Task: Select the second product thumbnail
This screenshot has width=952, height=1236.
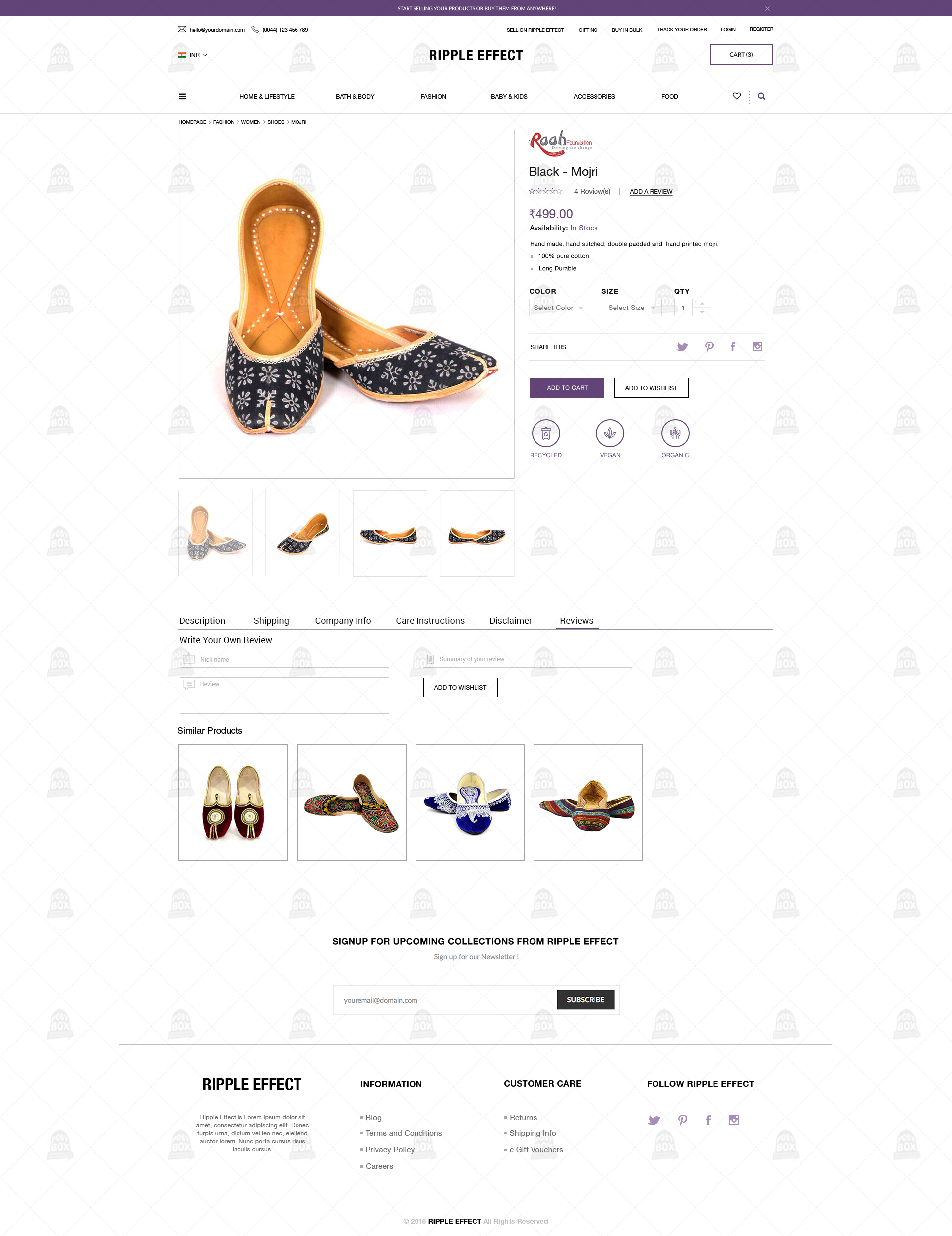Action: point(302,533)
